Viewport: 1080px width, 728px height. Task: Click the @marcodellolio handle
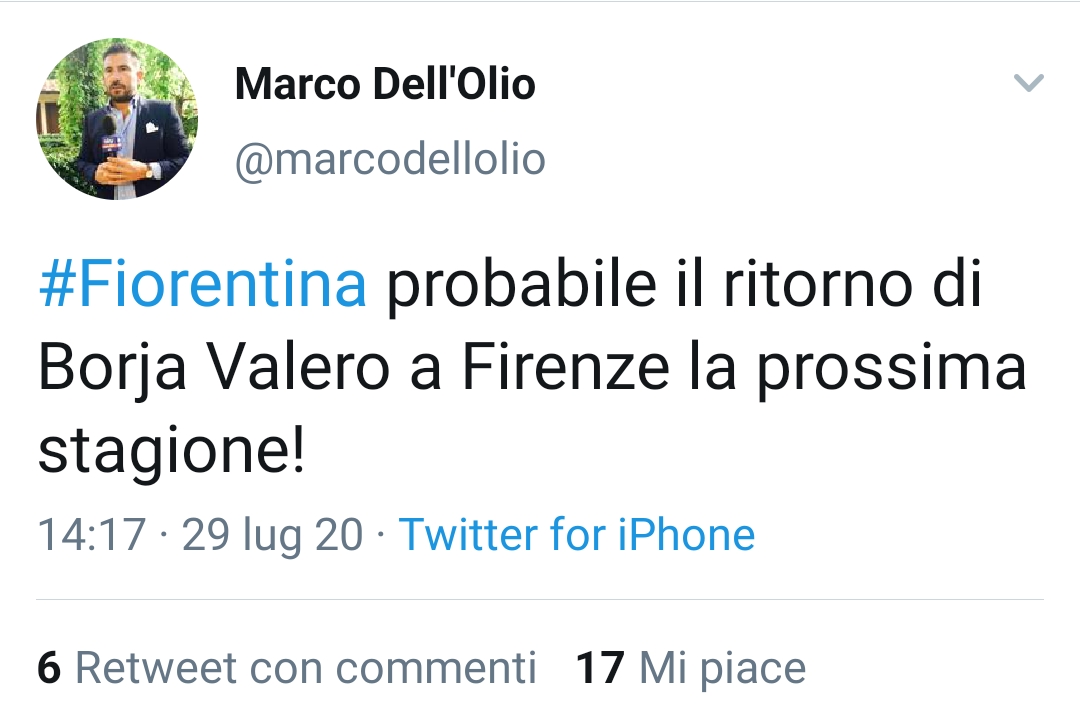point(390,160)
